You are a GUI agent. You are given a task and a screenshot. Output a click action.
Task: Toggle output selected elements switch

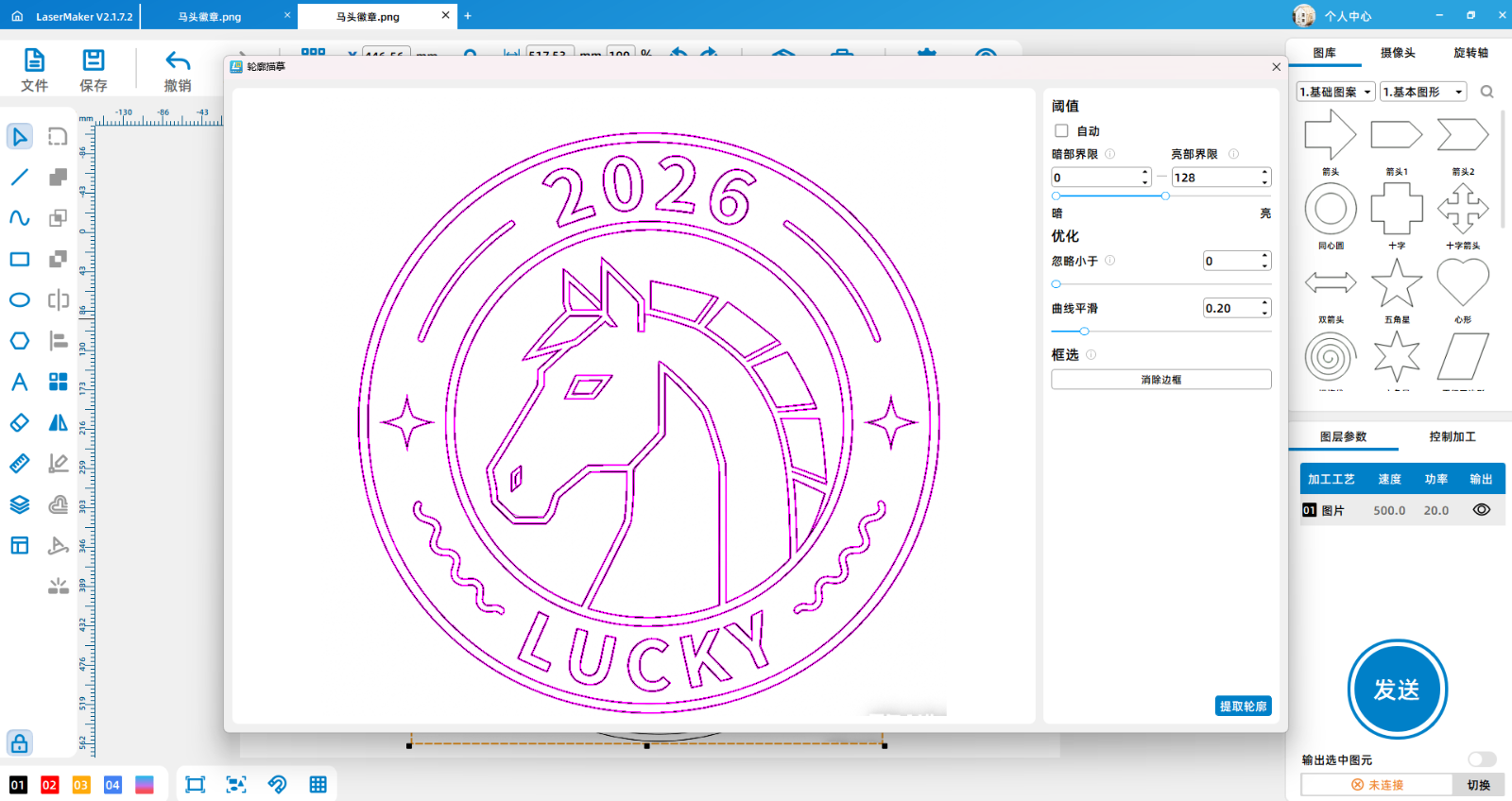(1481, 759)
